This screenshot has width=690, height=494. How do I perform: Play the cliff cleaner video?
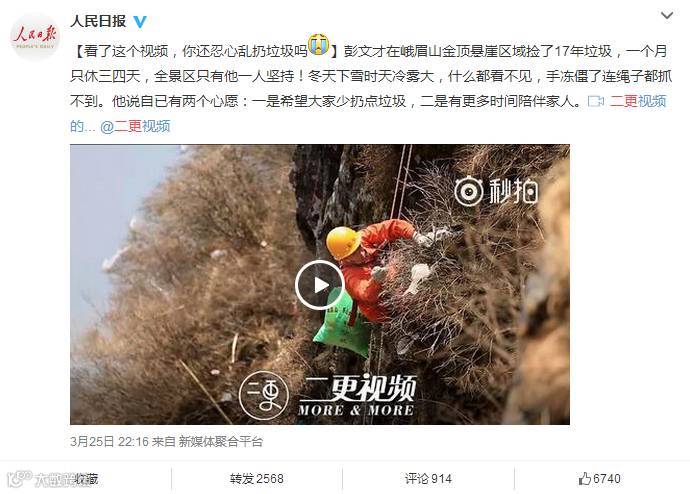(320, 285)
